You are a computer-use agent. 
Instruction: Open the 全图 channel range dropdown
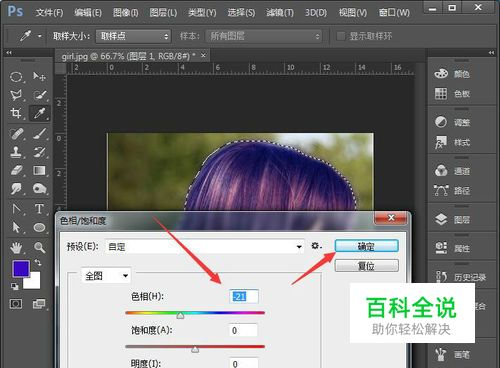tap(106, 276)
